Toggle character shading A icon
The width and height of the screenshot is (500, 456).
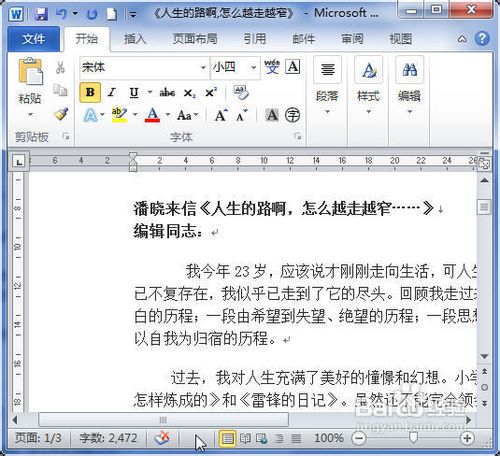272,115
